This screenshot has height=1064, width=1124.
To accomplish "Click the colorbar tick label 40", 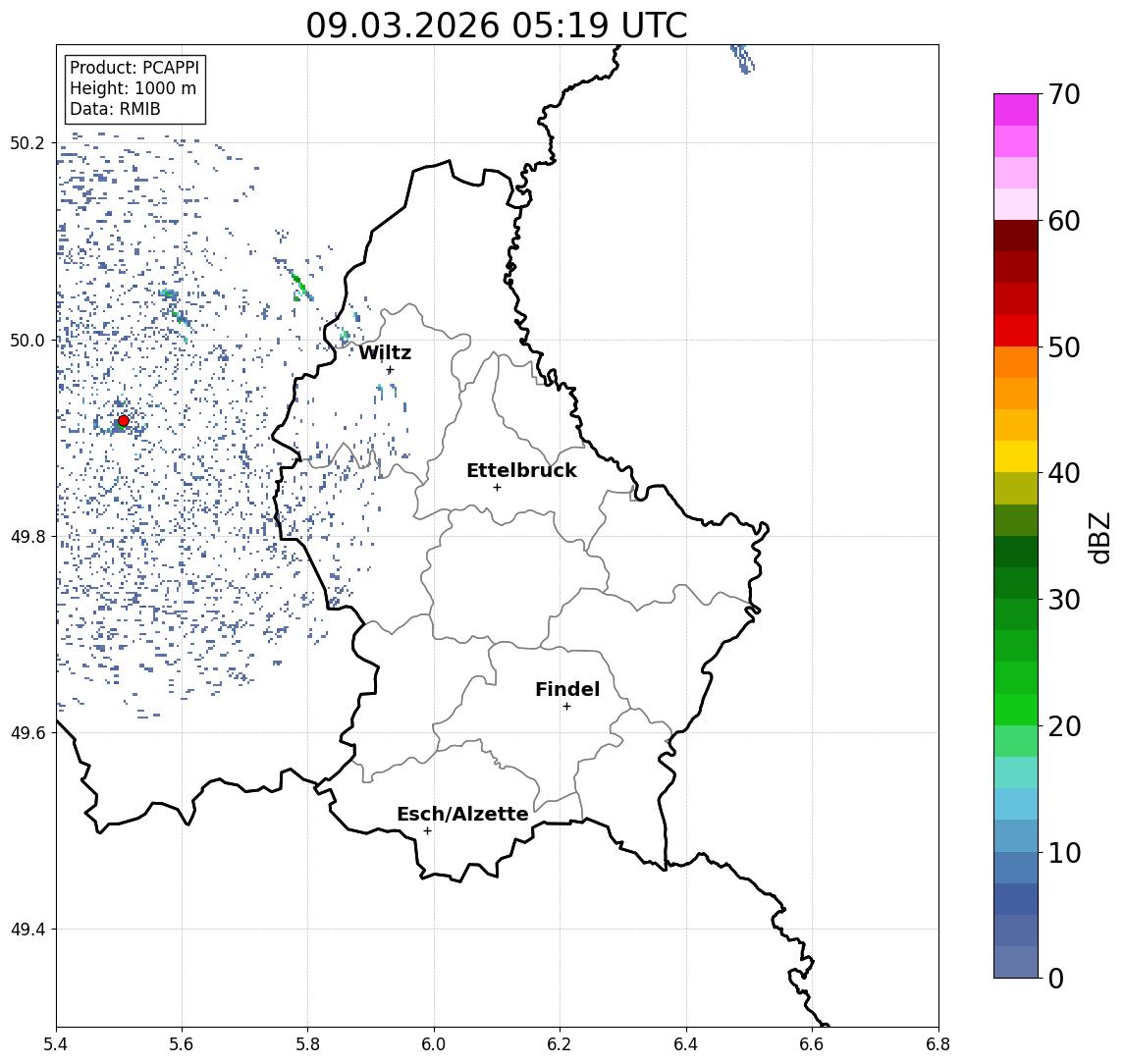I will pyautogui.click(x=1064, y=473).
